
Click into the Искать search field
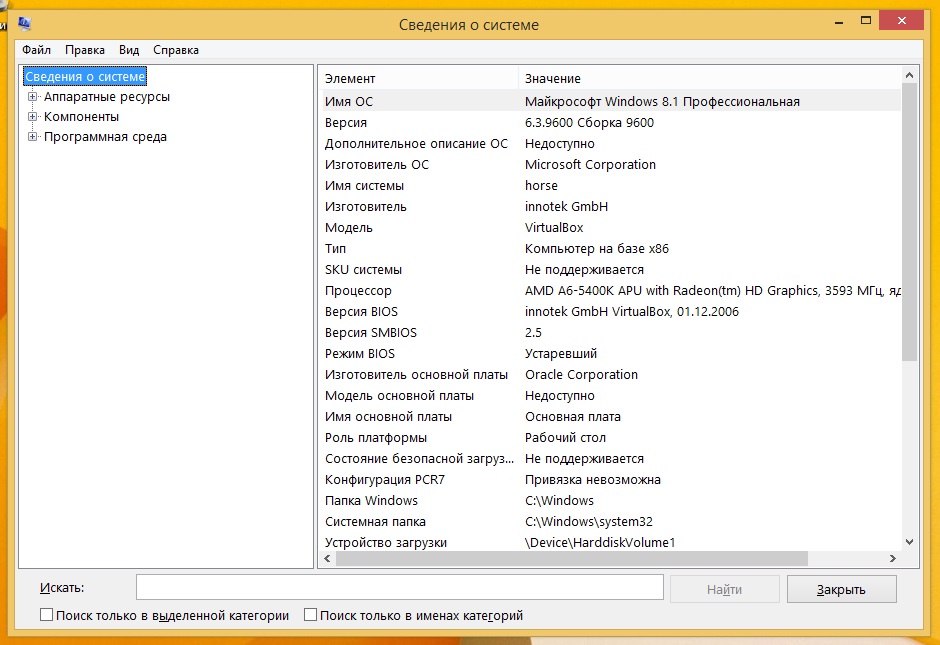tap(400, 588)
